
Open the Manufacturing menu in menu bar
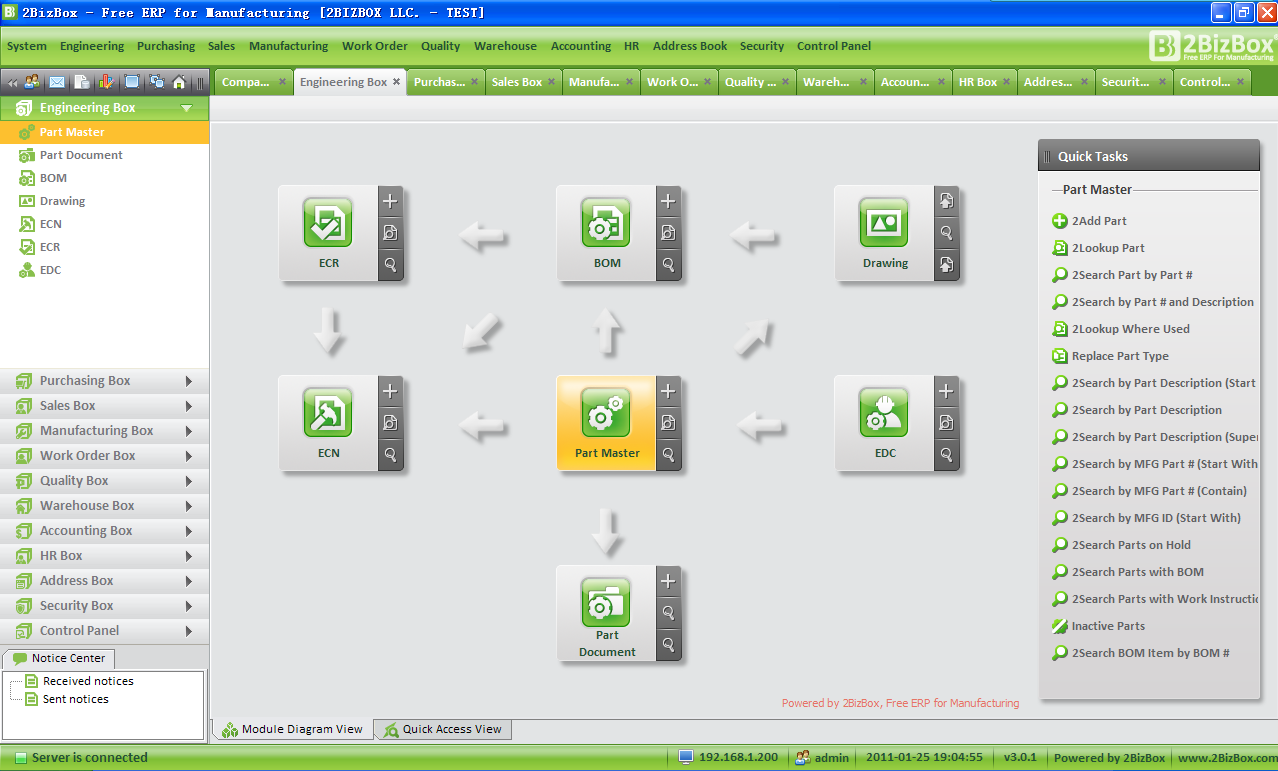(288, 46)
